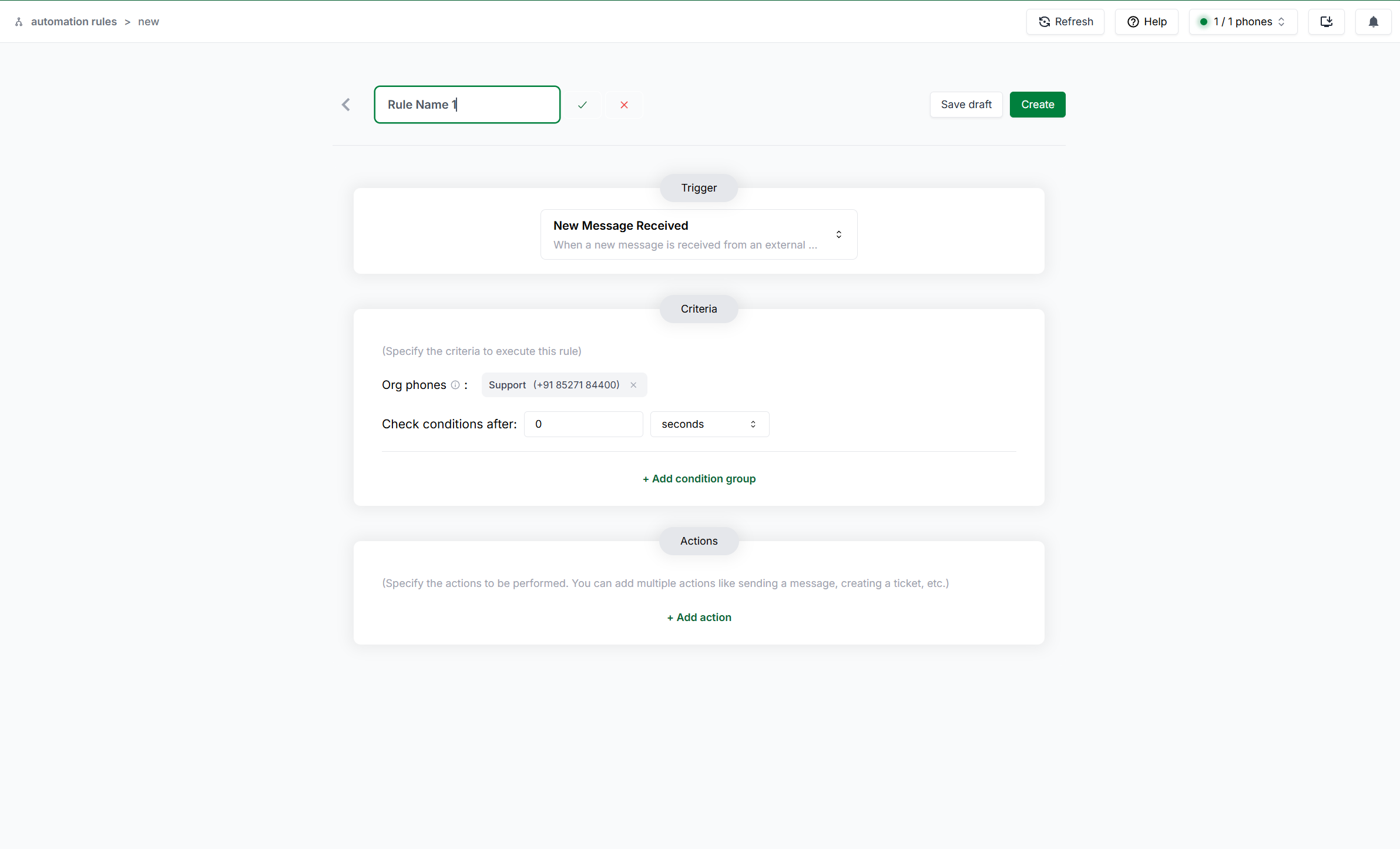Click the Refresh button
1400x849 pixels.
click(1065, 22)
